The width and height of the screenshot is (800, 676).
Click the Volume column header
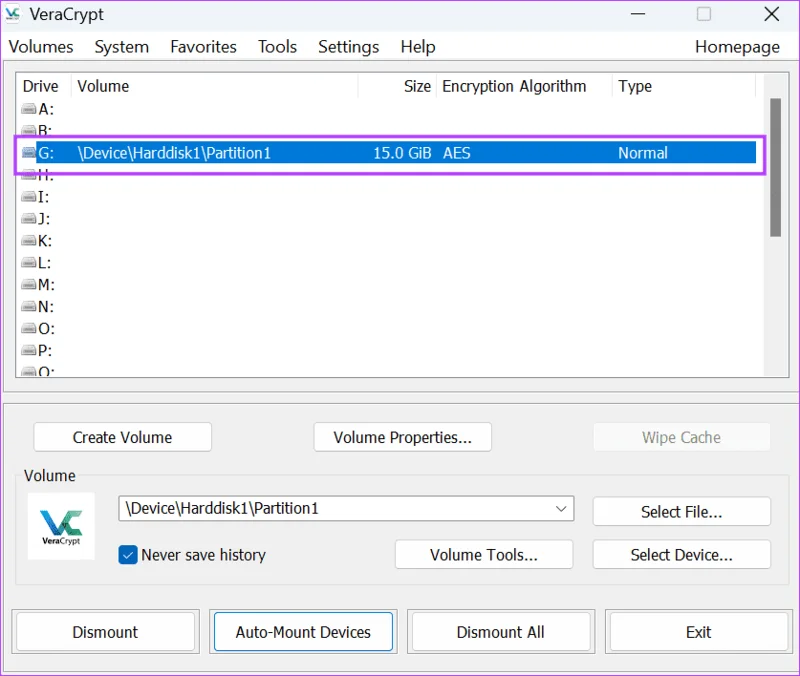click(x=214, y=86)
